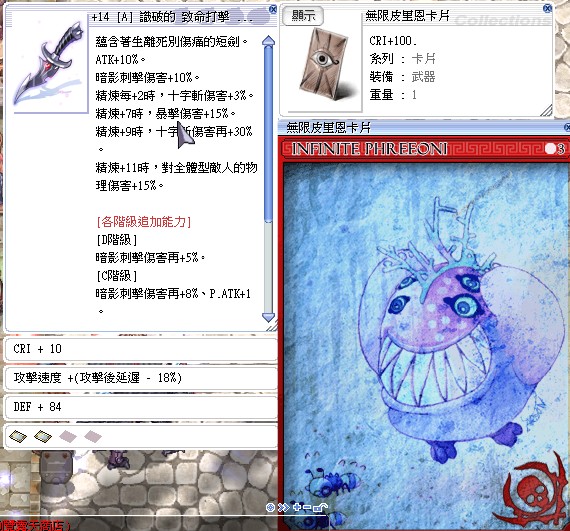Click the dagger weapon item image
This screenshot has height=531, width=570.
[49, 64]
